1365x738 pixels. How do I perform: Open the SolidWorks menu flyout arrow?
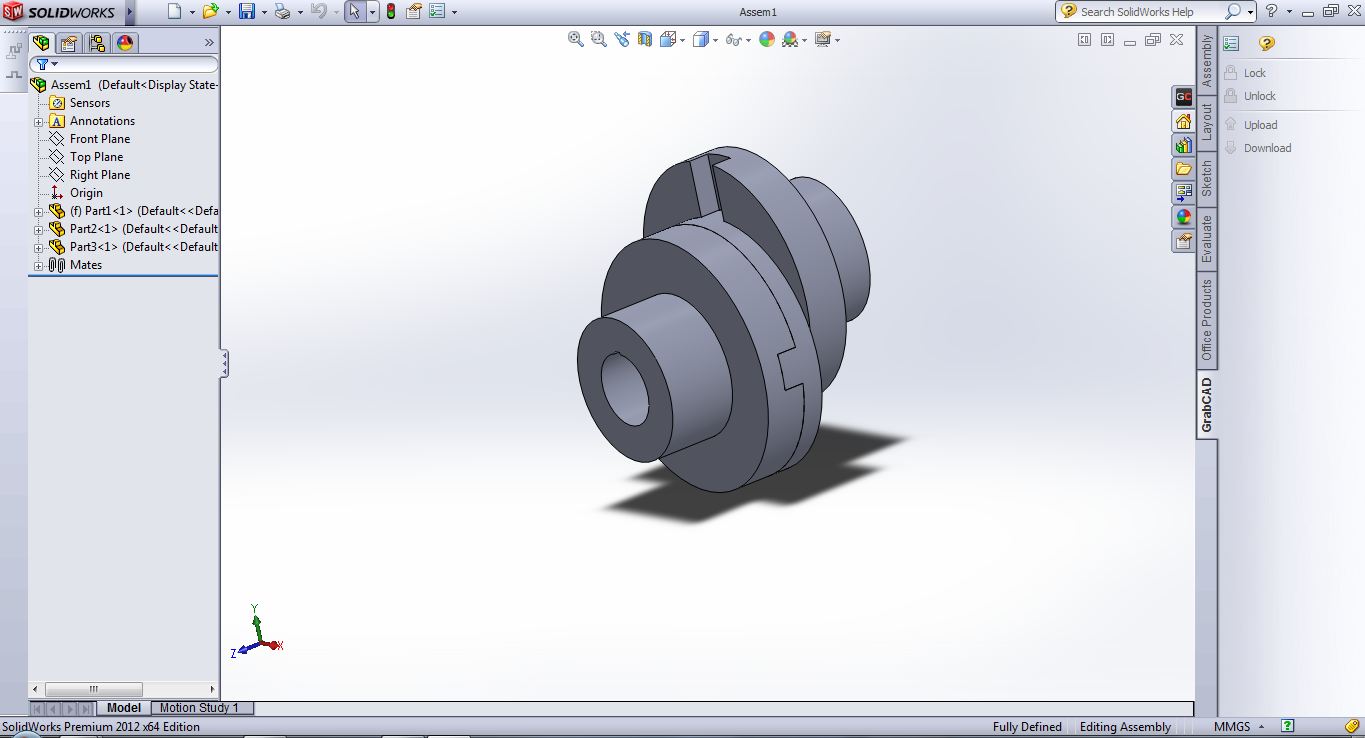(x=129, y=12)
